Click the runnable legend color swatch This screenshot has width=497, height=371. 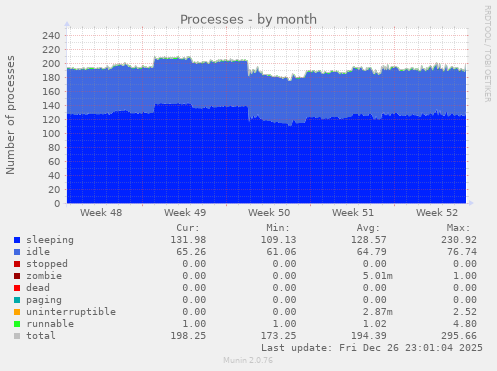[17, 324]
